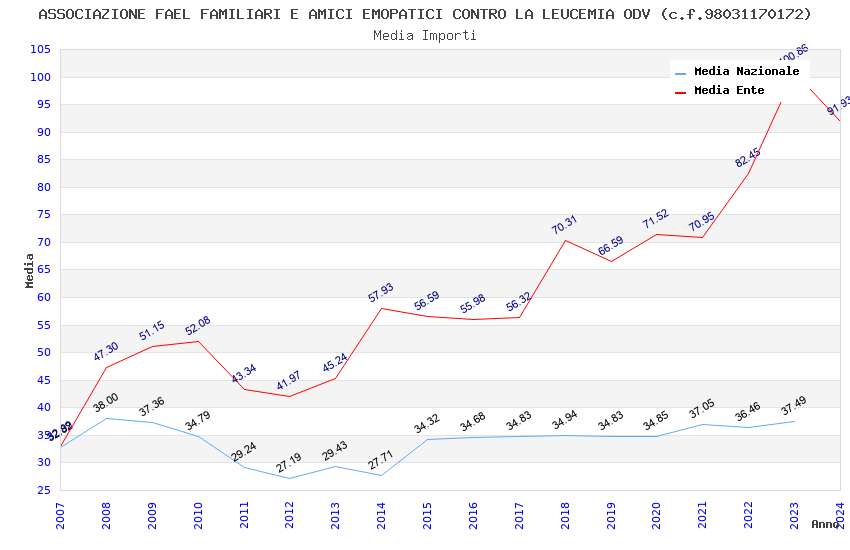Click the 47.30 data label
This screenshot has width=850, height=550.
(106, 352)
